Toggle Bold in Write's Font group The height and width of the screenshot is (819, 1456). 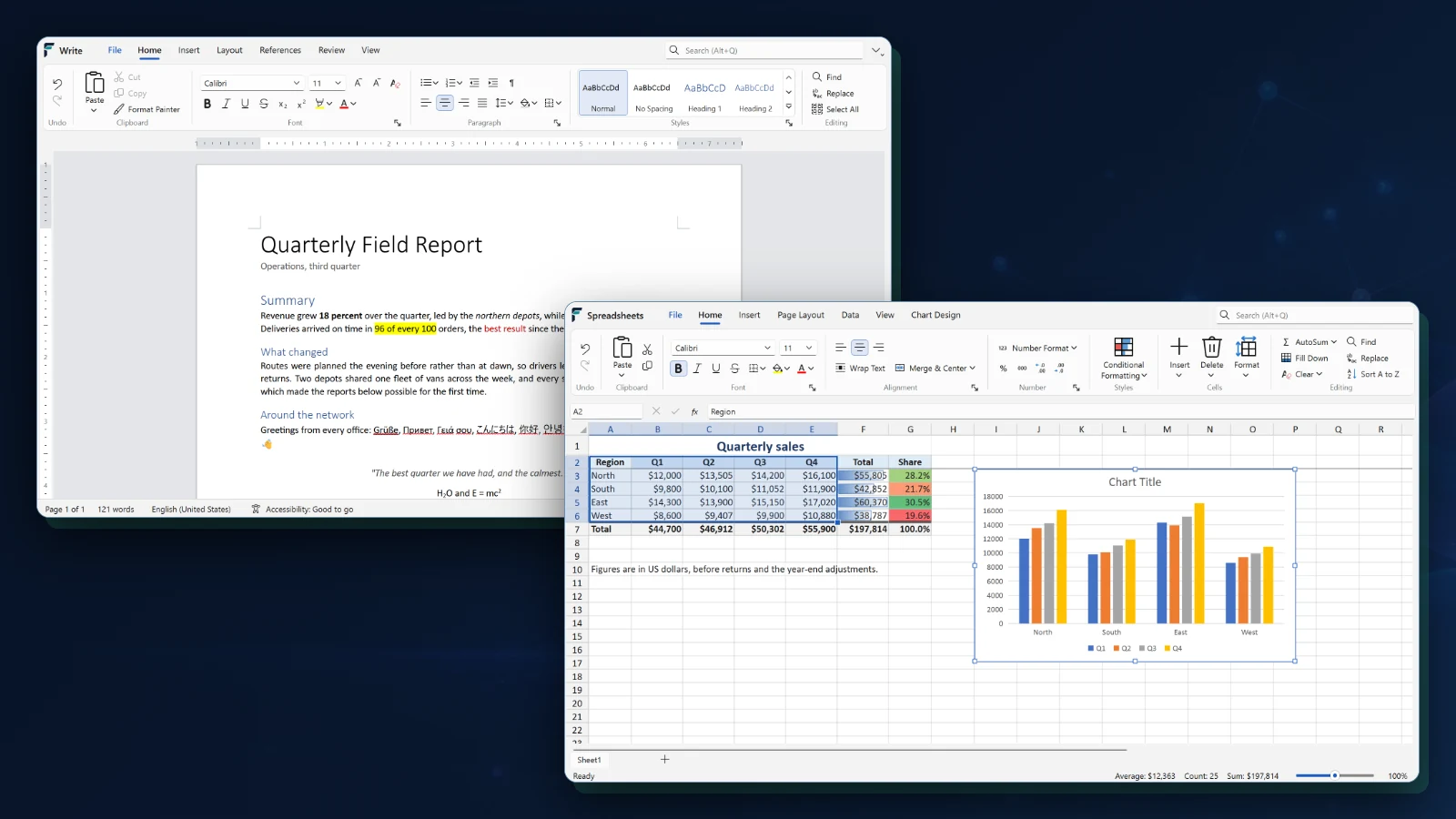(x=207, y=104)
